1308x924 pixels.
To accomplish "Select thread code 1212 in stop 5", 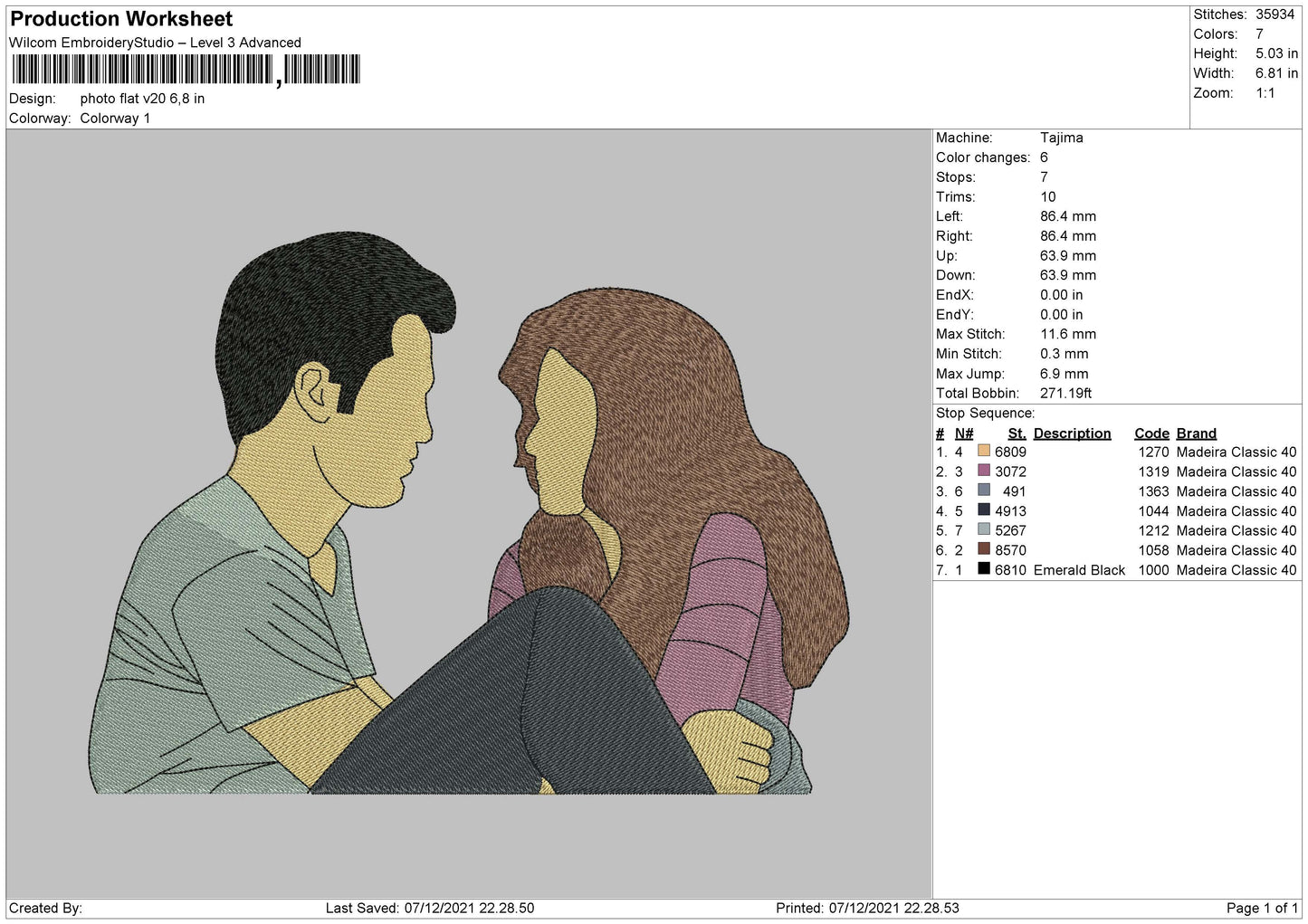I will click(1153, 530).
